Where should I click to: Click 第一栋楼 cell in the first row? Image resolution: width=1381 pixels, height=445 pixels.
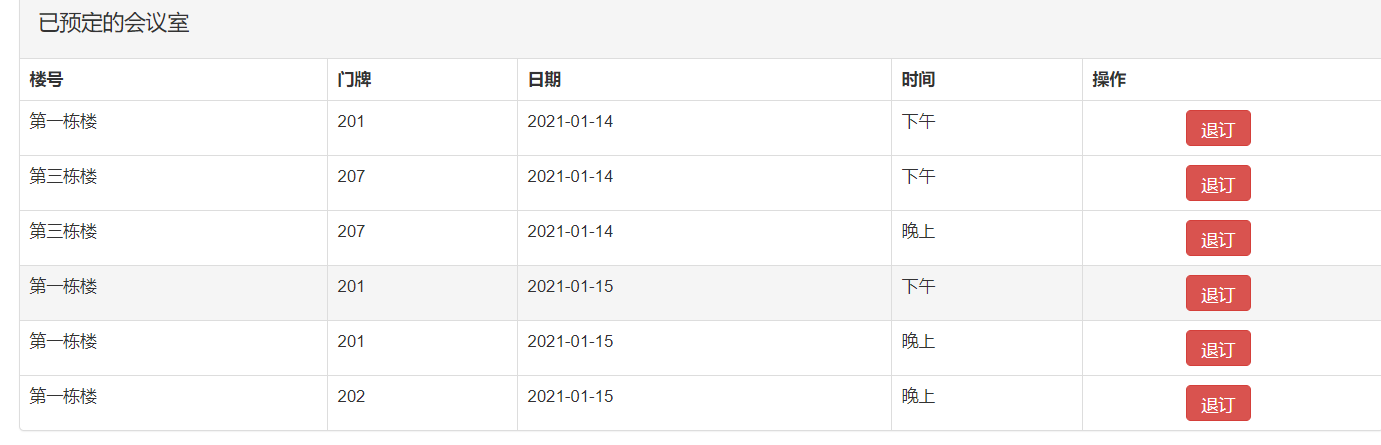[x=63, y=122]
